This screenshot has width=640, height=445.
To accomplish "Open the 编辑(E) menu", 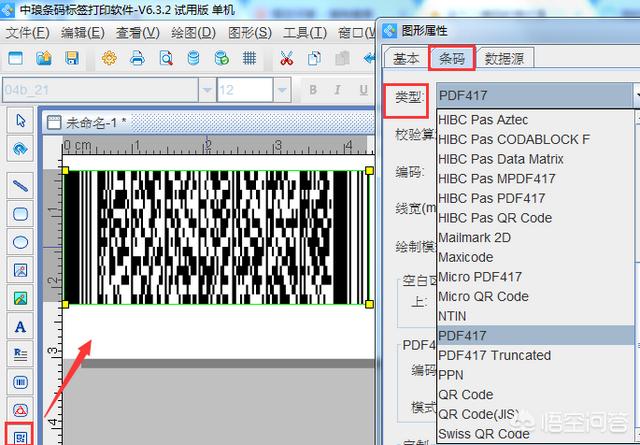I will 82,33.
